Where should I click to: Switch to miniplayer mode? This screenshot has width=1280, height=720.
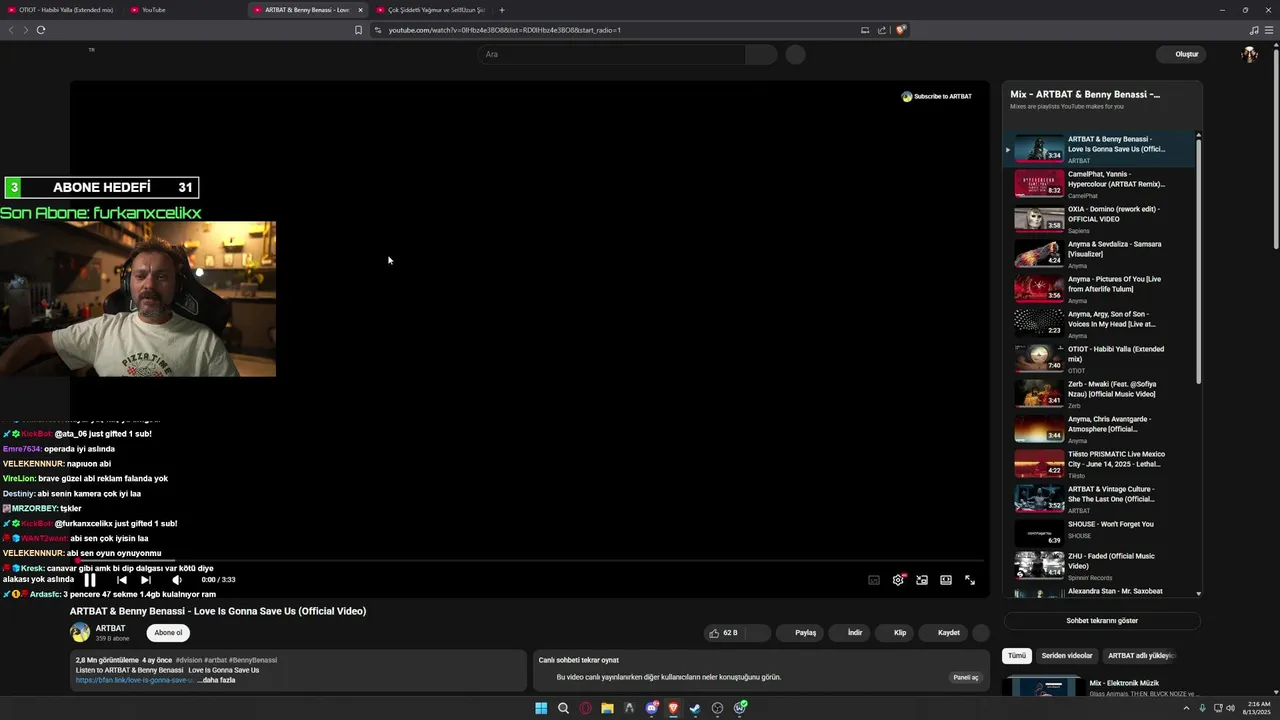922,580
